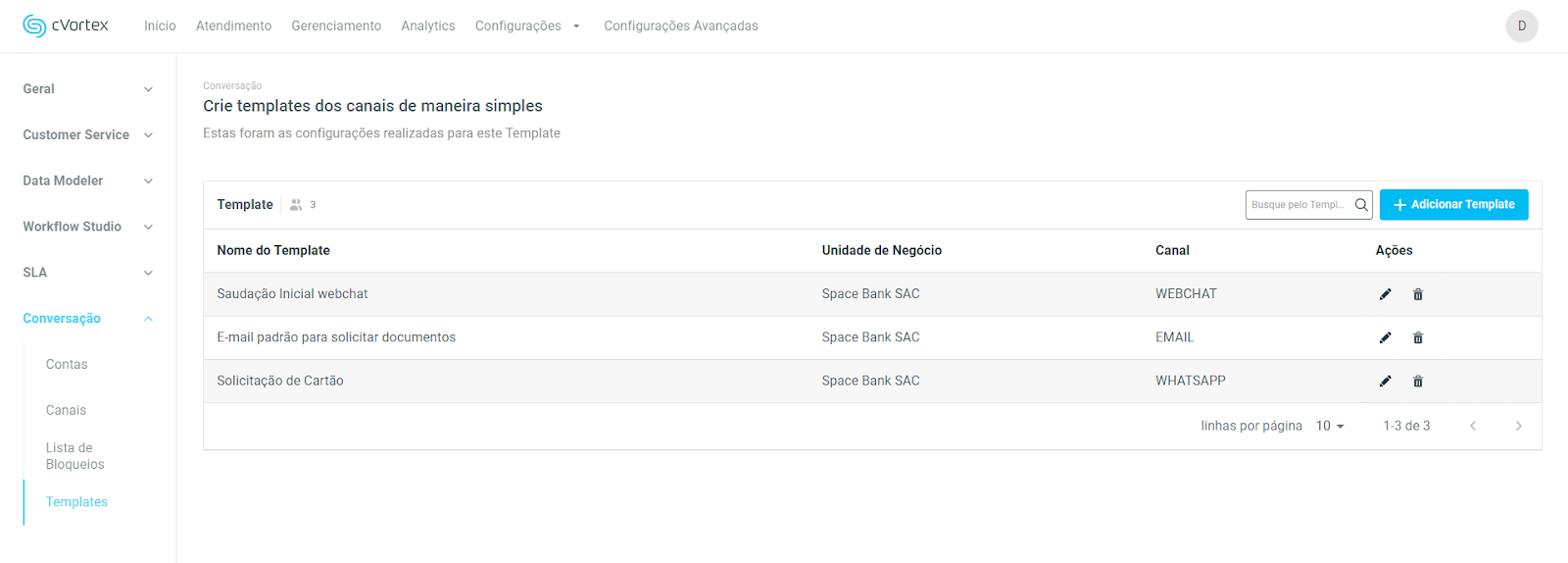The height and width of the screenshot is (563, 1568).
Task: Delete the E-mail padrão template row
Action: 1418,337
